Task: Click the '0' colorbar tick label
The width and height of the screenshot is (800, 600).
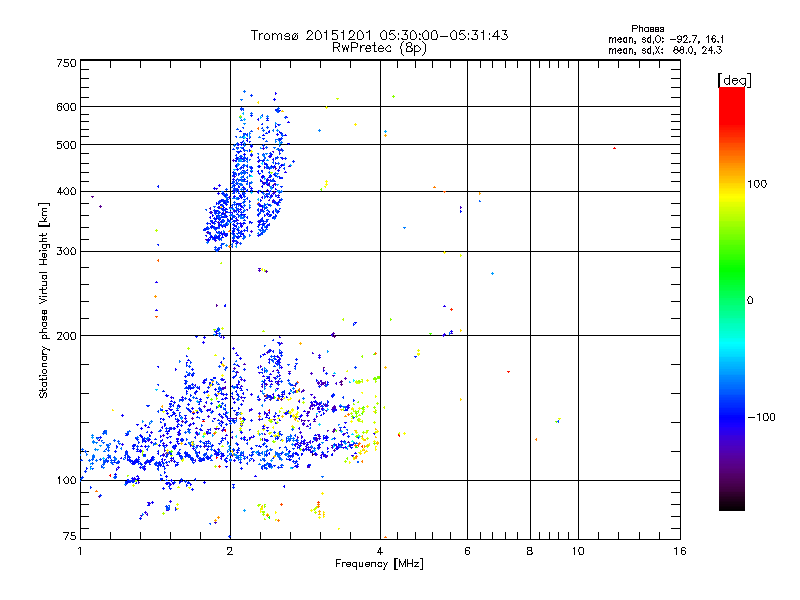Action: pyautogui.click(x=750, y=301)
